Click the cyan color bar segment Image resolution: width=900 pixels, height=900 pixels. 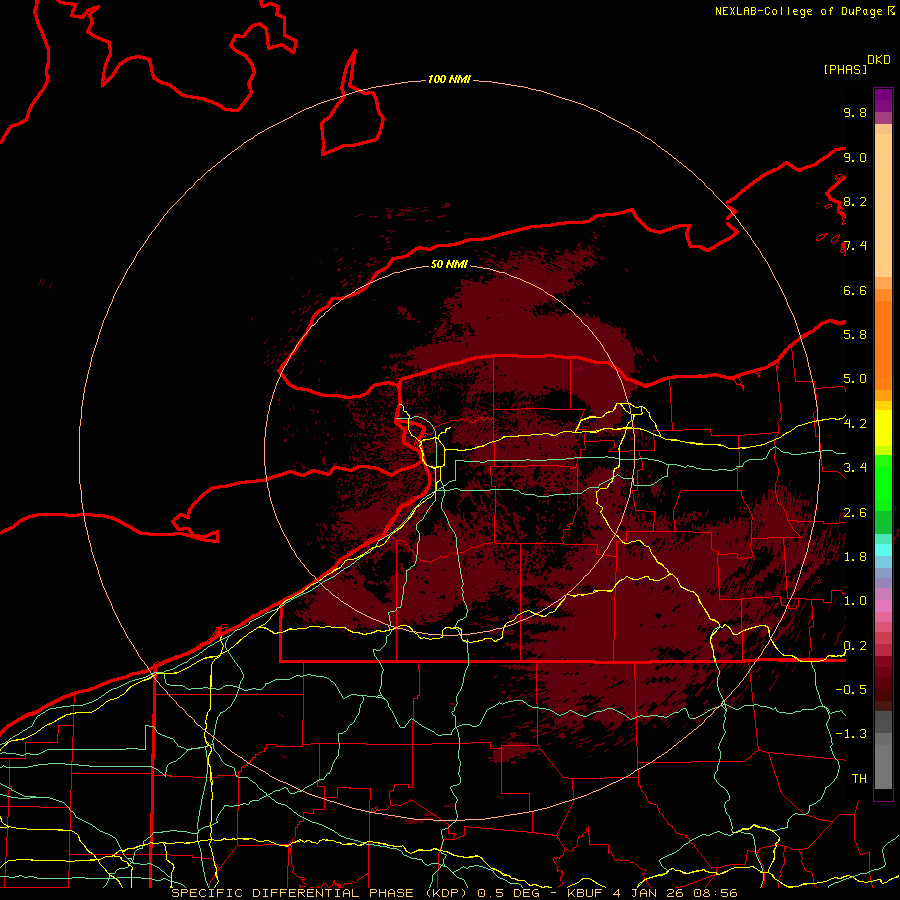coord(883,550)
